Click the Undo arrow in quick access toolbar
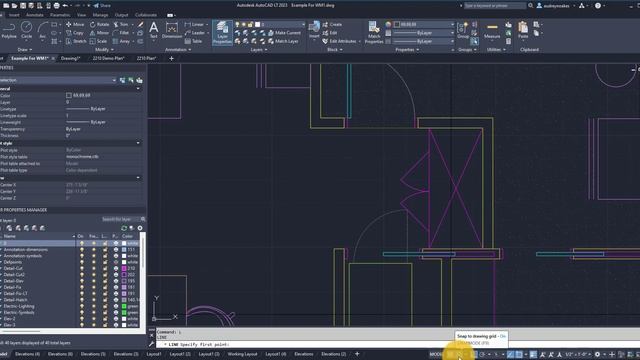640x360 pixels. (65, 6)
